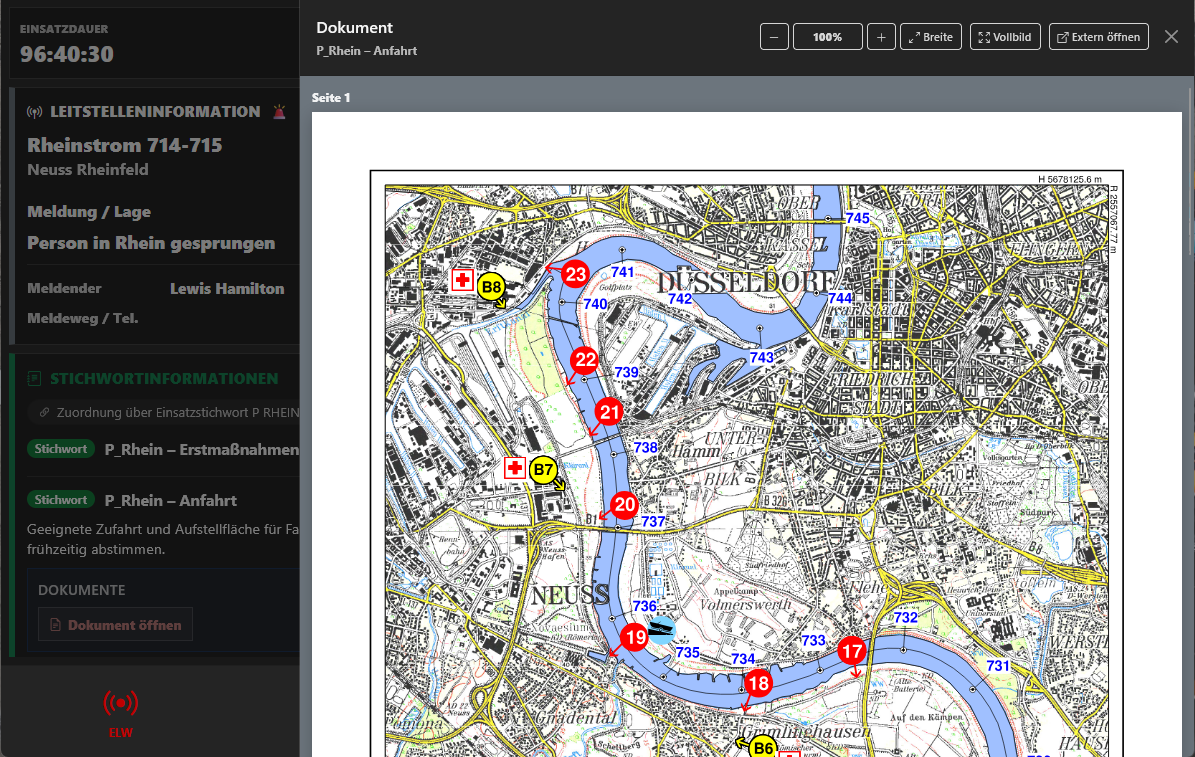Click the 100% zoom level field

point(827,37)
